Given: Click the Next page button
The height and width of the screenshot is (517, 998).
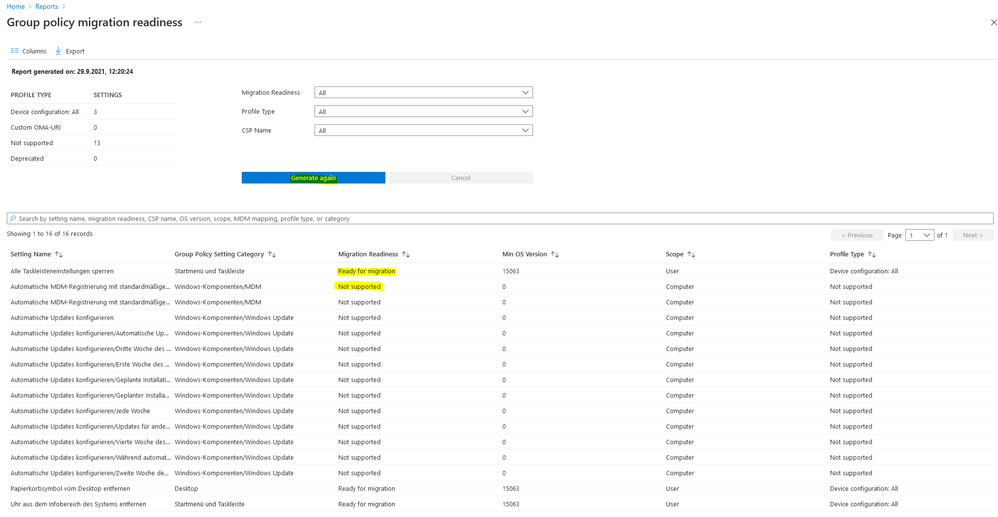Looking at the screenshot, I should 973,235.
